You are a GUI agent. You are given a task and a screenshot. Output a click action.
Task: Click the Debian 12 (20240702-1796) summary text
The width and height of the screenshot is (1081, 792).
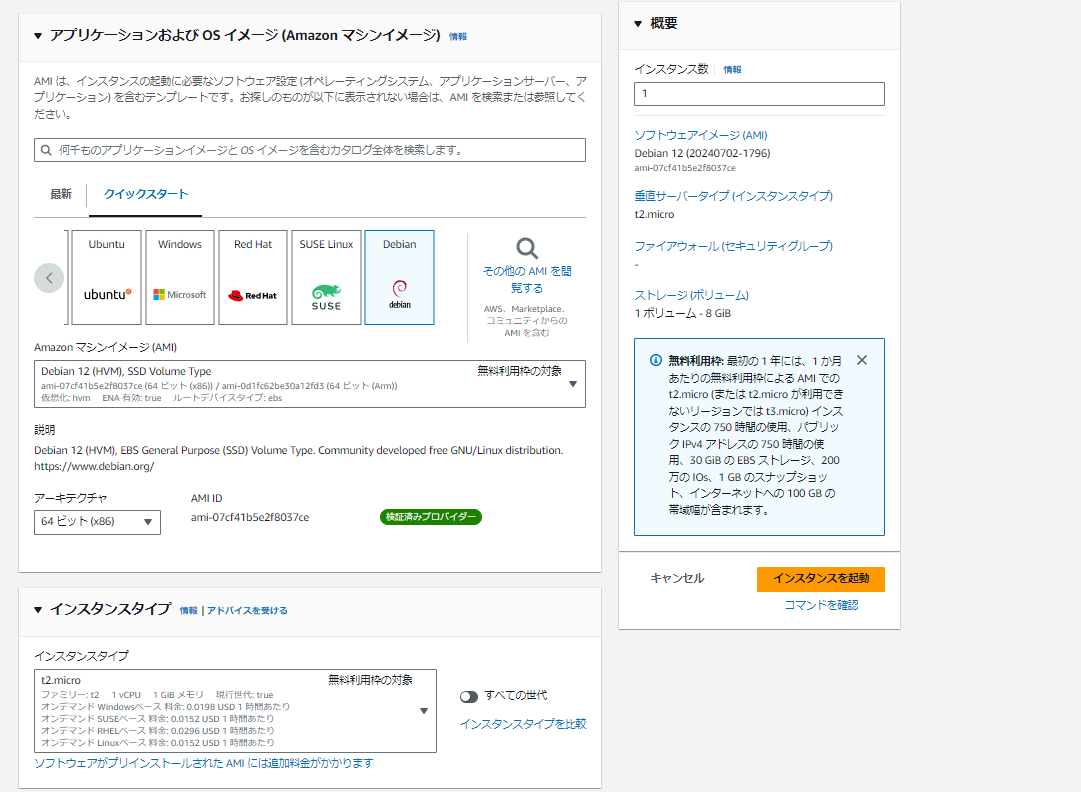pyautogui.click(x=702, y=154)
